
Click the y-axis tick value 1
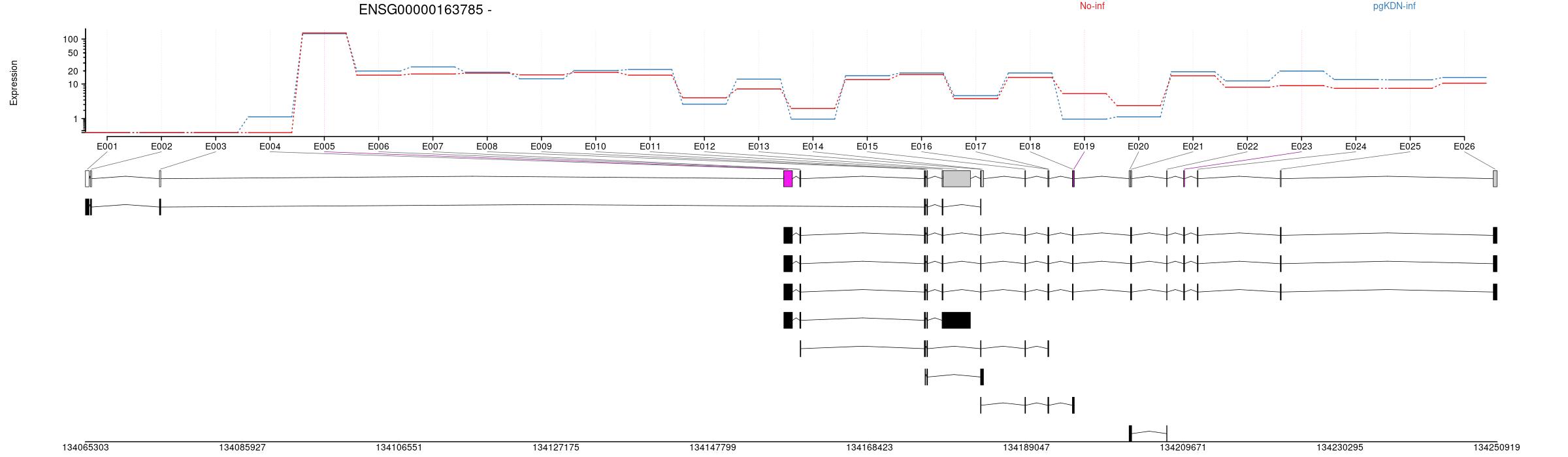[x=76, y=119]
